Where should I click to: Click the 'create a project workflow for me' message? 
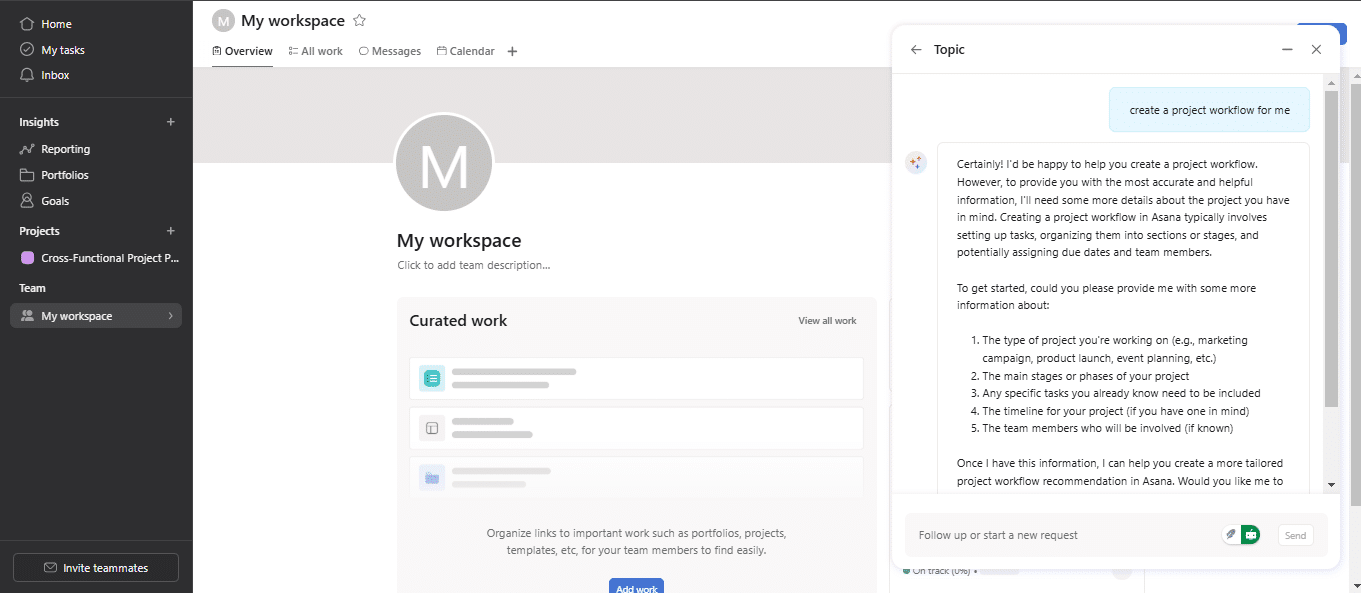pos(1209,110)
